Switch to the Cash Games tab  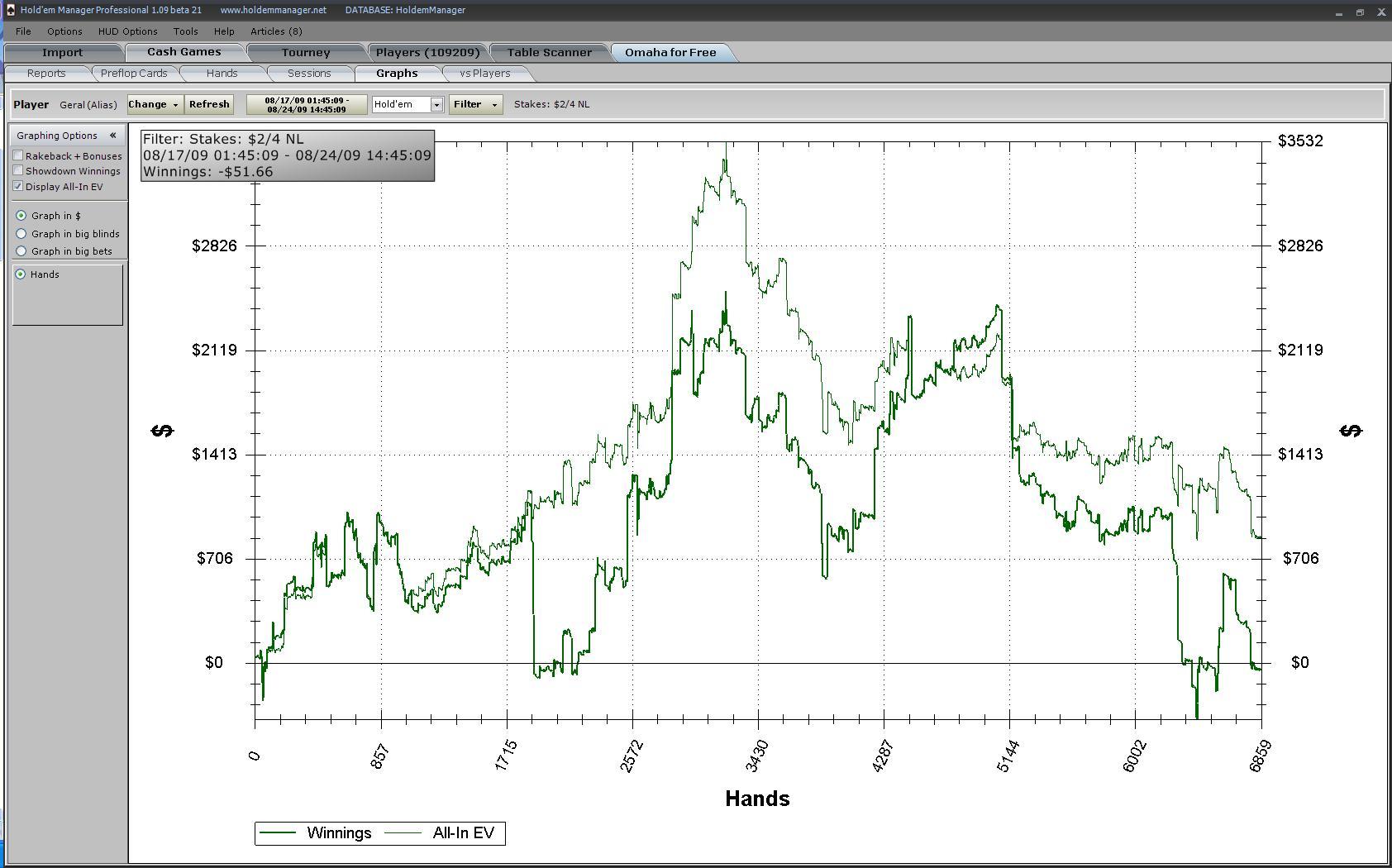[x=184, y=52]
